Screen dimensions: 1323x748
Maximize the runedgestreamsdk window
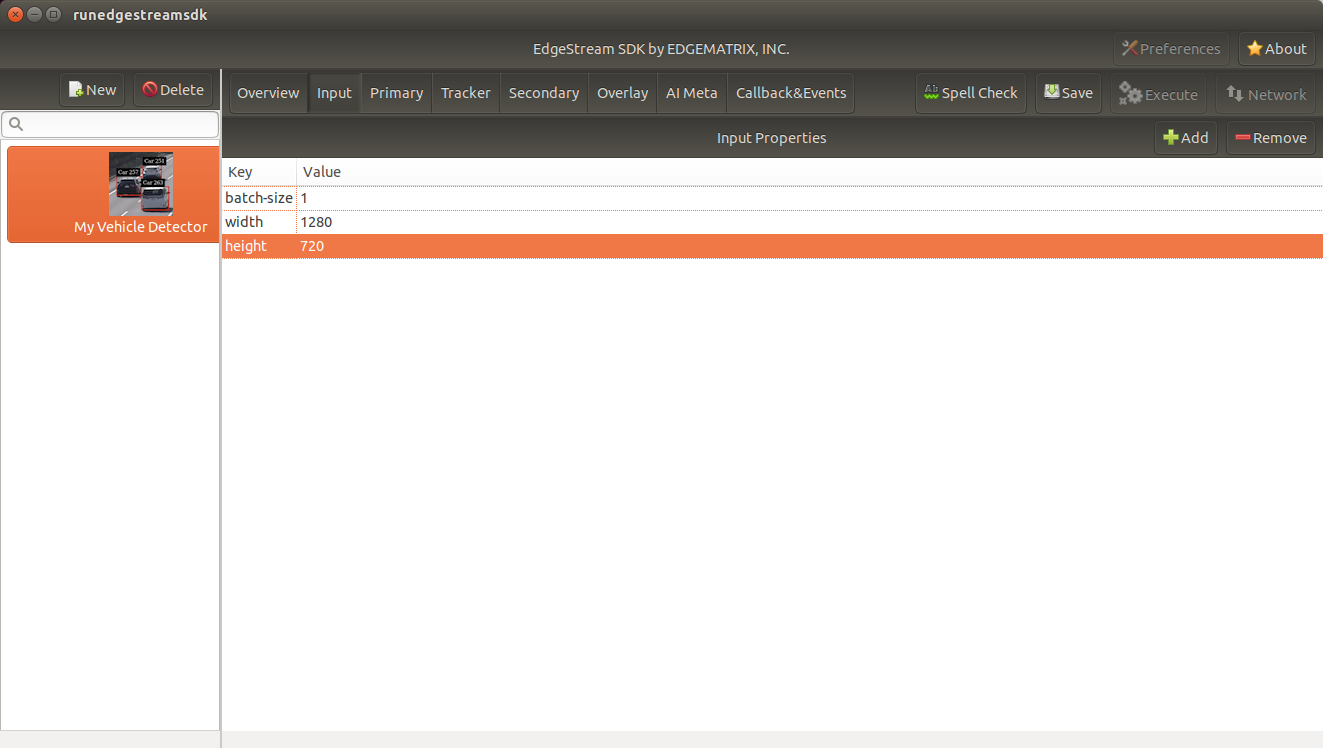click(x=53, y=14)
